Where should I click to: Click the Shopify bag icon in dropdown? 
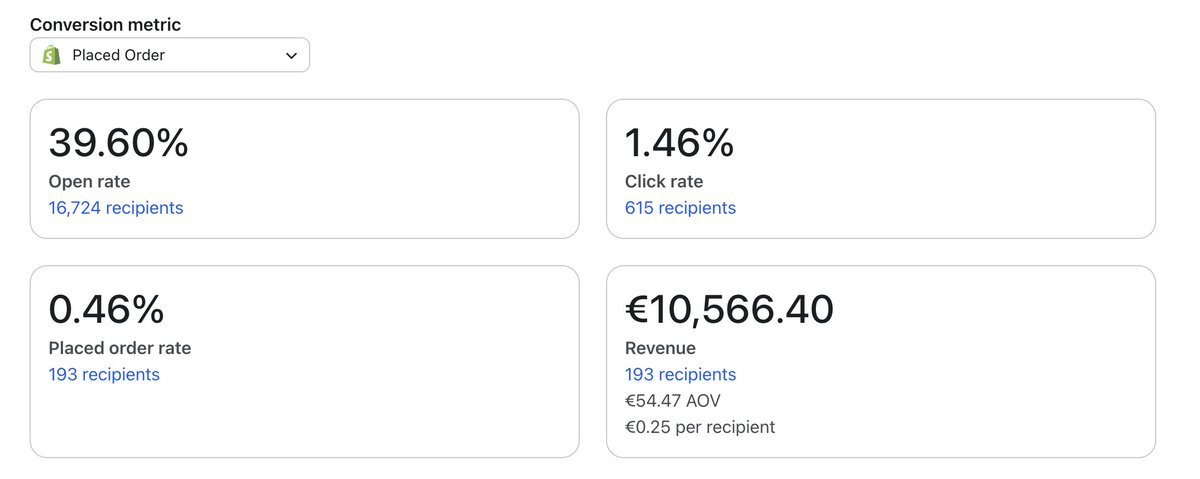coord(51,56)
